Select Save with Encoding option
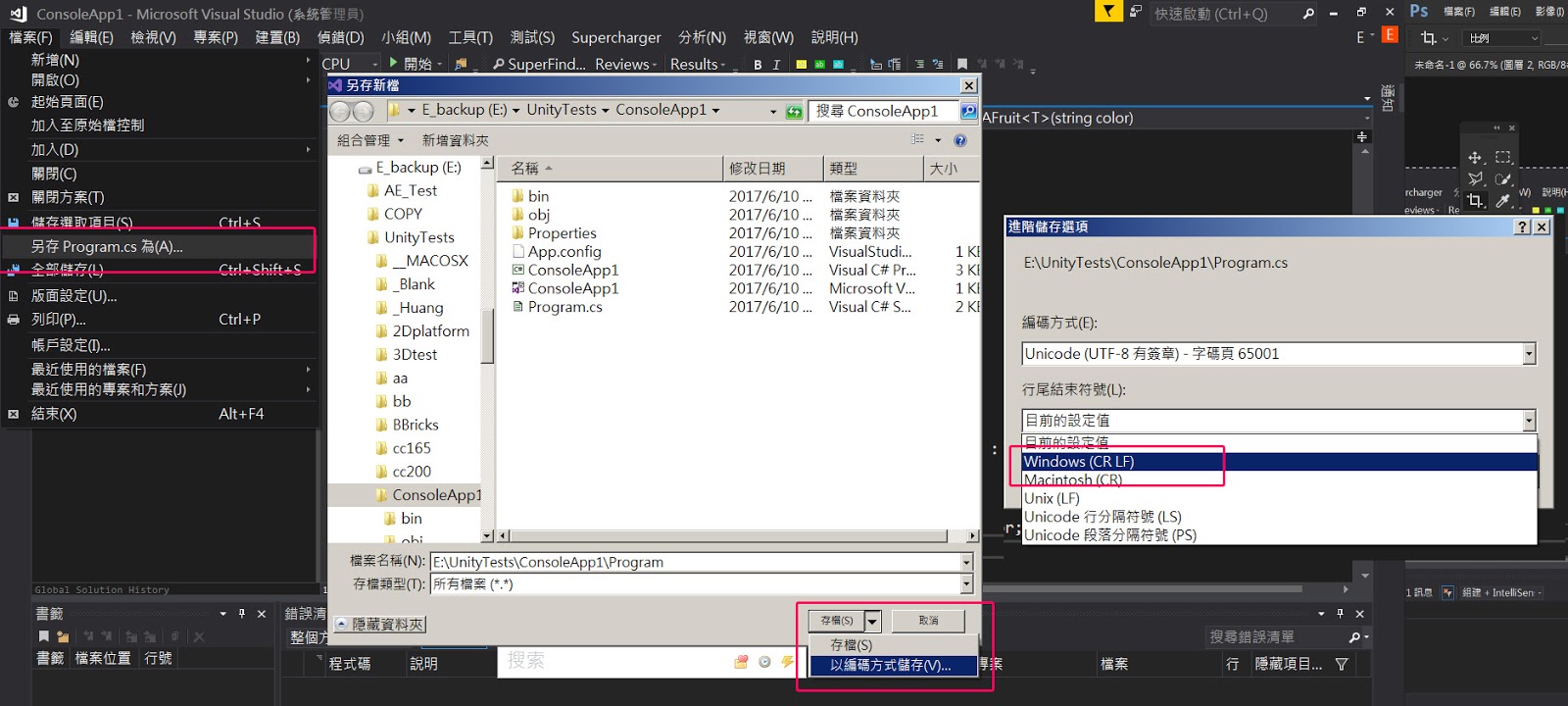The image size is (1568, 706). tap(893, 665)
